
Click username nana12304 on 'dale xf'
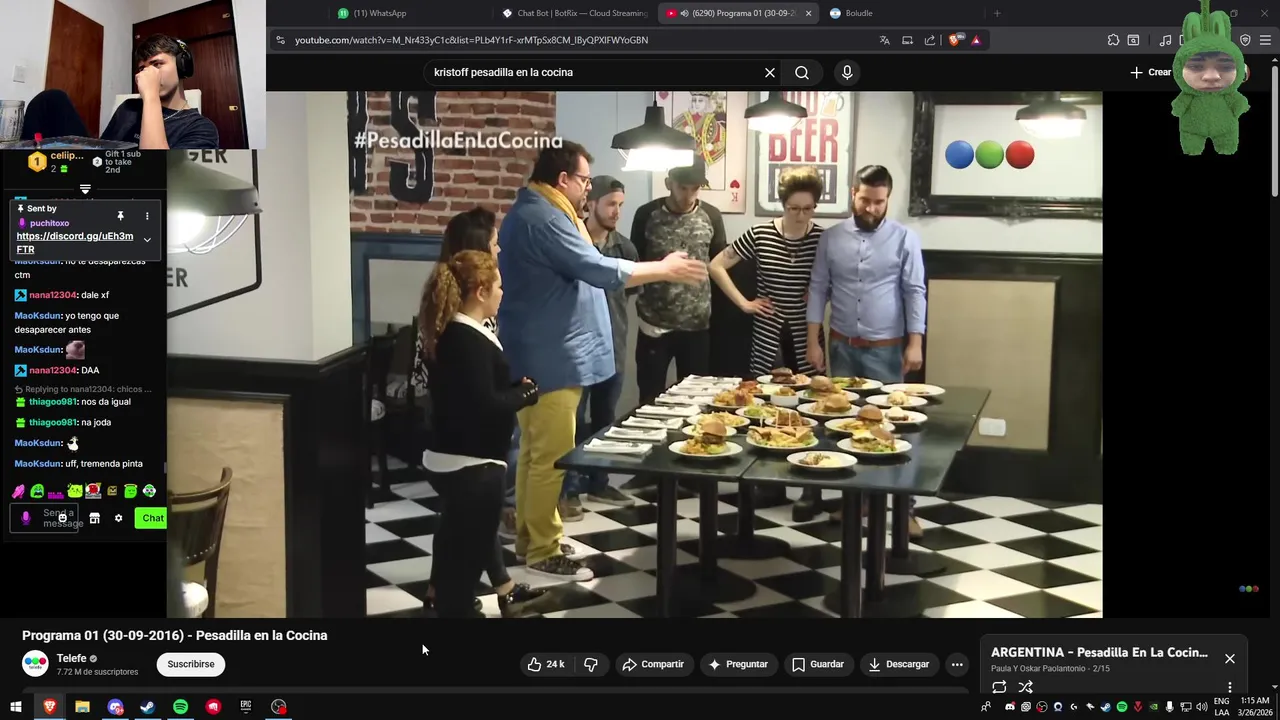tap(53, 295)
